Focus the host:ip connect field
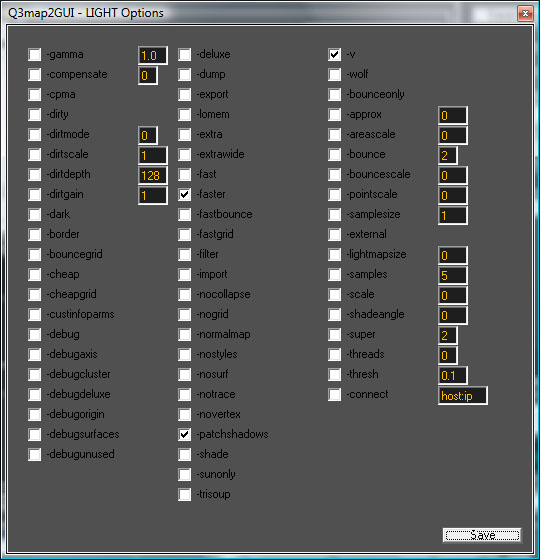 coord(463,396)
